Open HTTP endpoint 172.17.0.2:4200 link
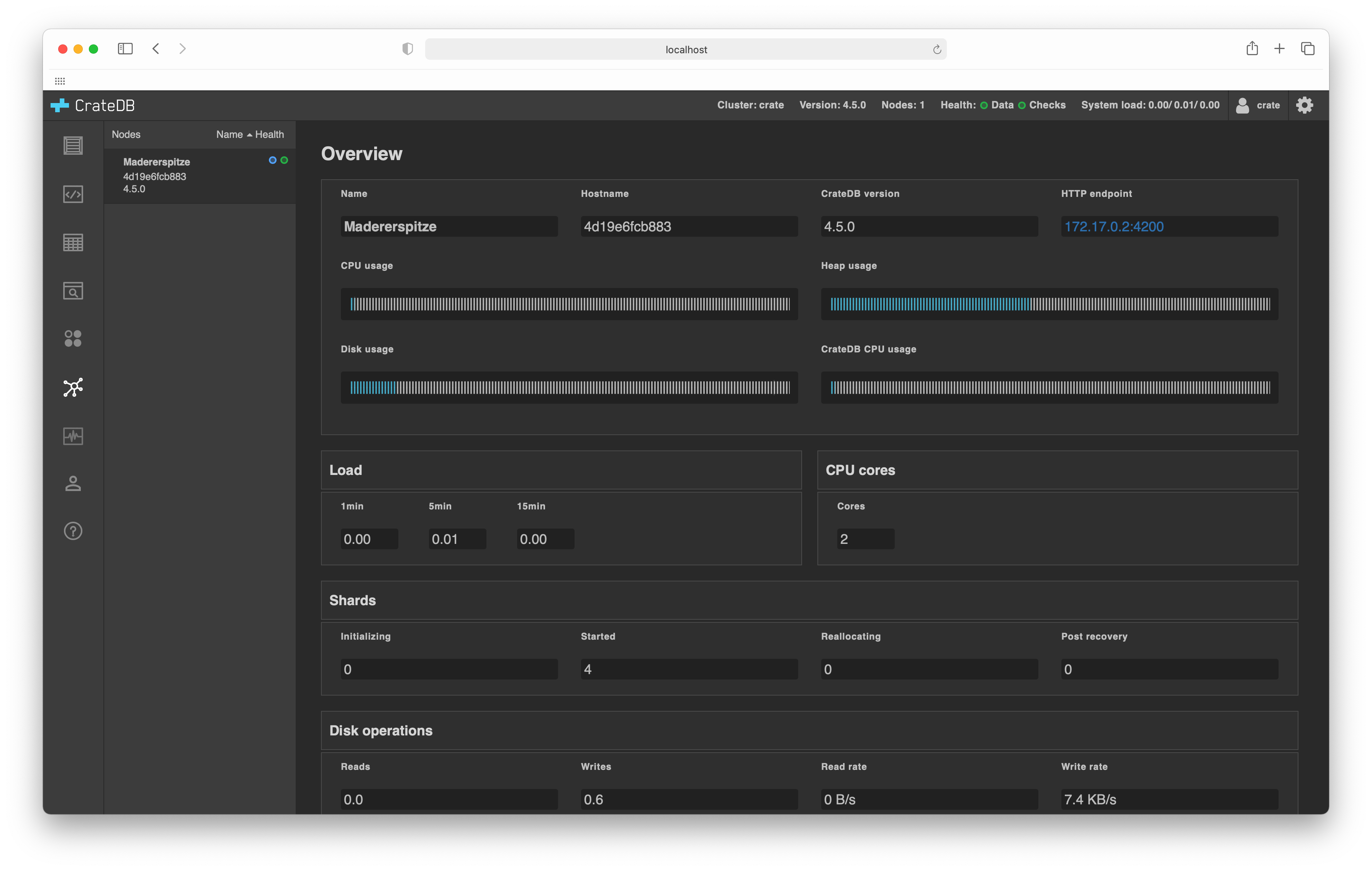The width and height of the screenshot is (1372, 871). [1113, 227]
